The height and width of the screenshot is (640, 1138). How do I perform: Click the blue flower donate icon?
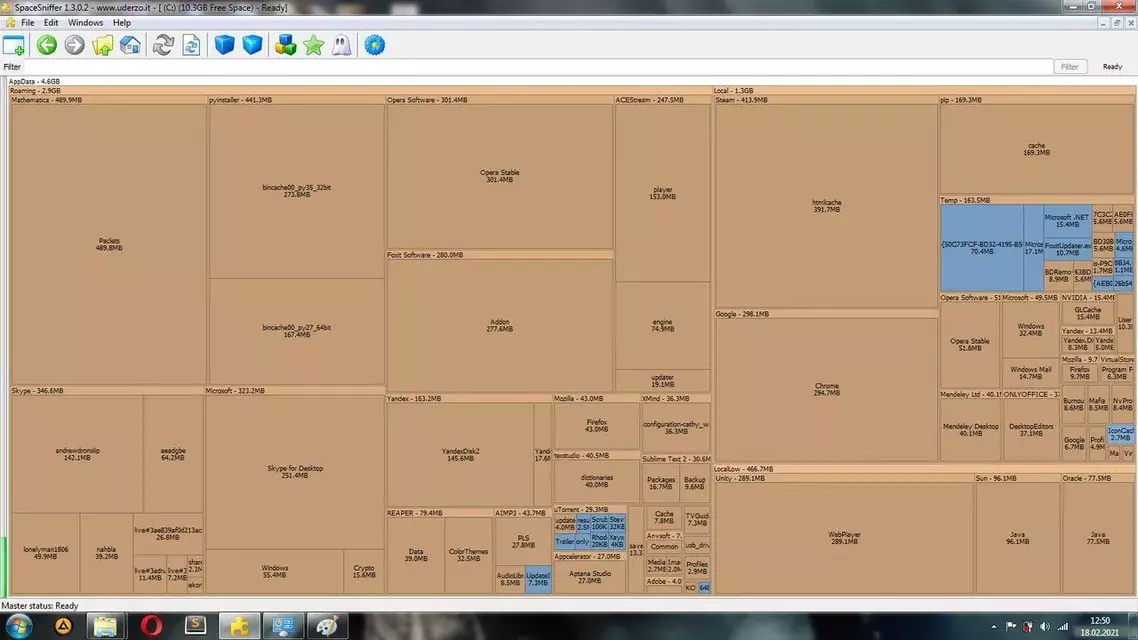[374, 45]
